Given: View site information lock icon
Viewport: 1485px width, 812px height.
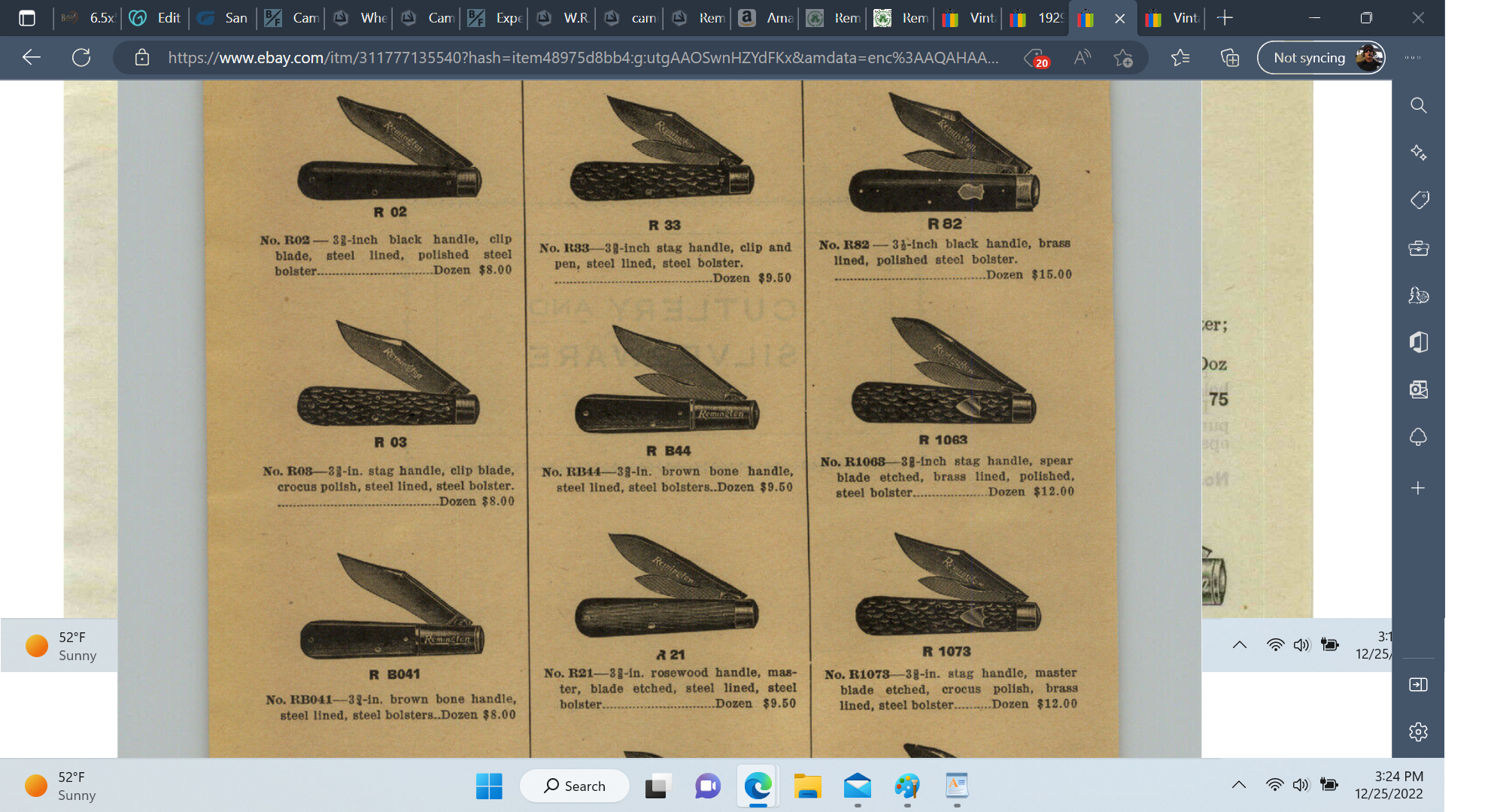Looking at the screenshot, I should click(141, 57).
